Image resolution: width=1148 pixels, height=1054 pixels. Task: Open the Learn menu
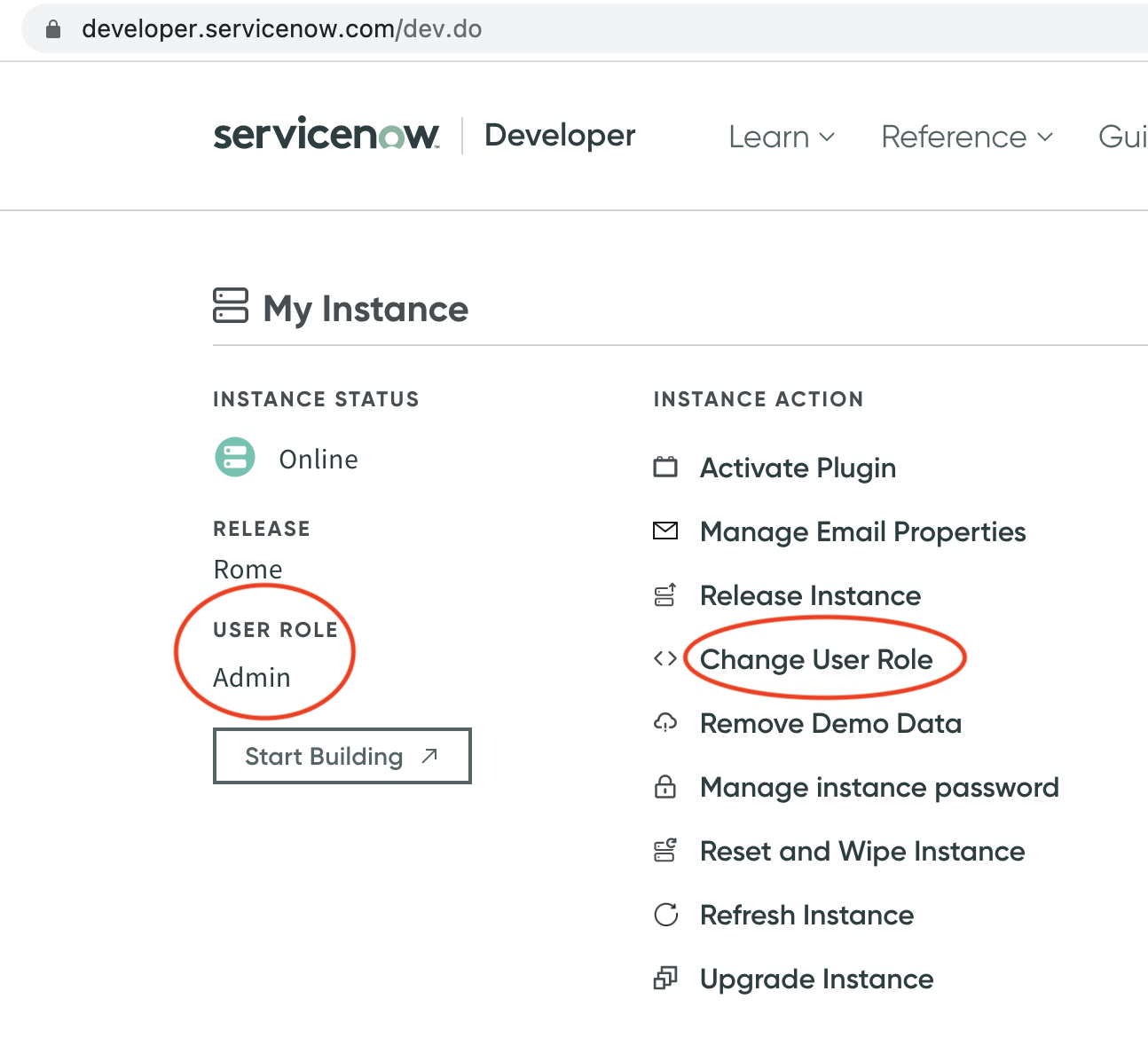[x=782, y=137]
